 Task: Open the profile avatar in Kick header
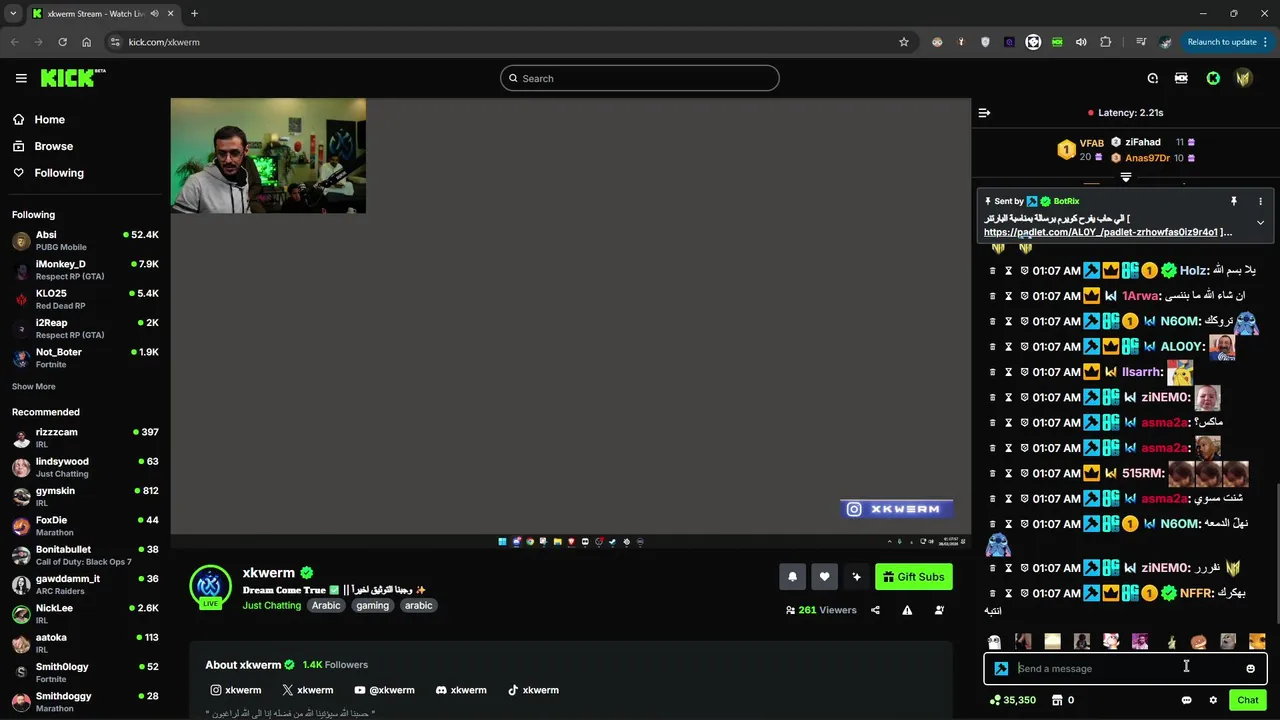1243,78
